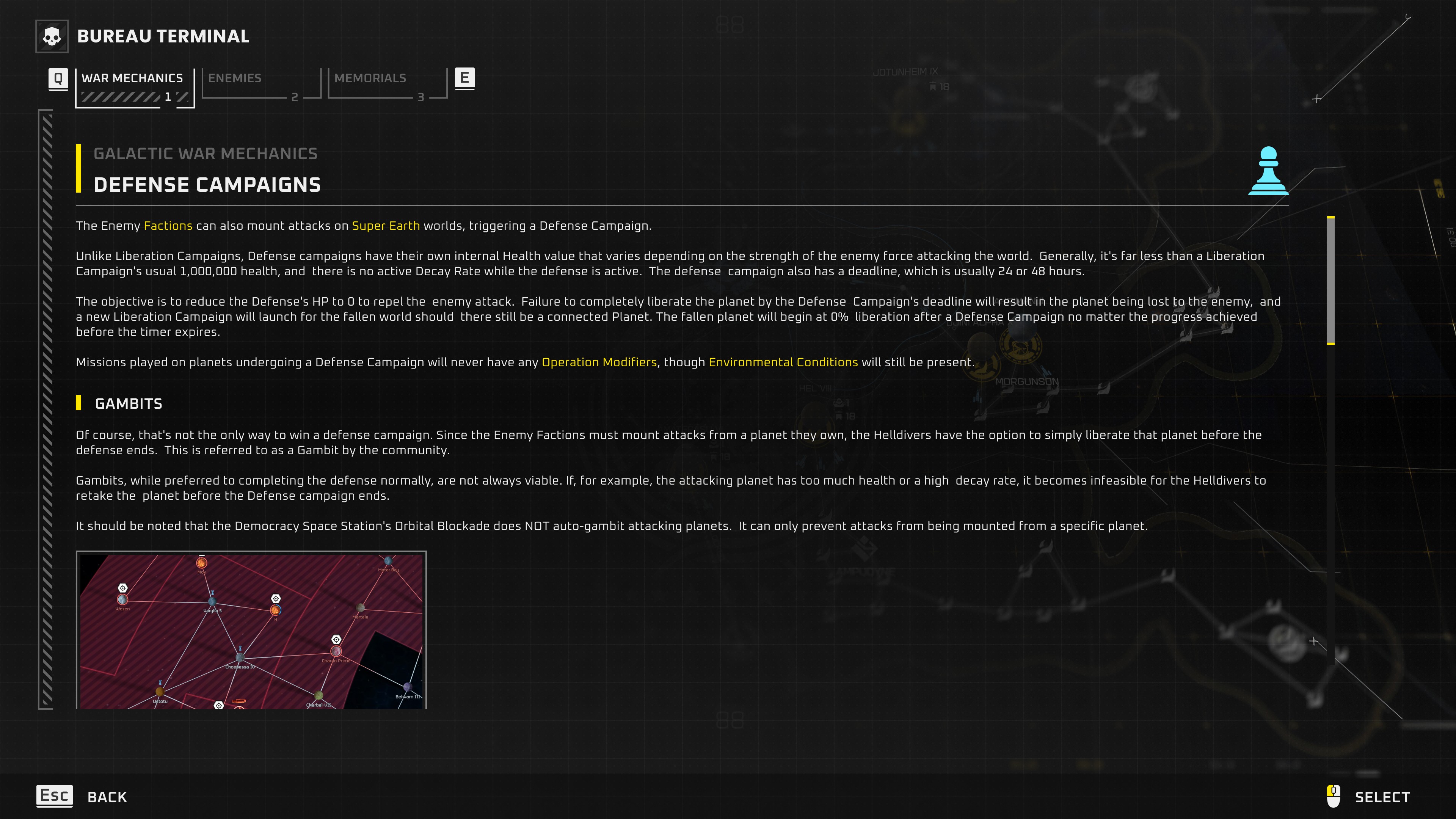Open the Operation Modifiers link

click(599, 362)
